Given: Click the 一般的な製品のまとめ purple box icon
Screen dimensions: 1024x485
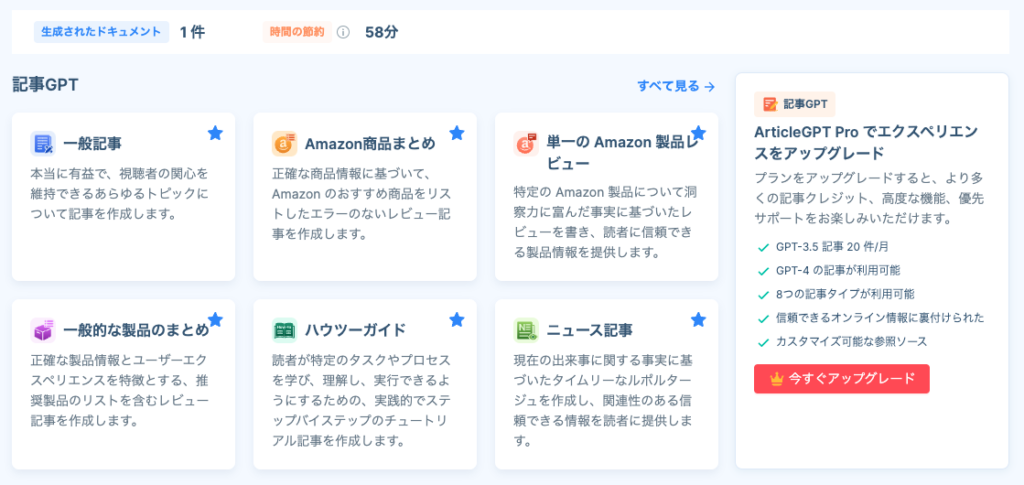Looking at the screenshot, I should pos(43,330).
